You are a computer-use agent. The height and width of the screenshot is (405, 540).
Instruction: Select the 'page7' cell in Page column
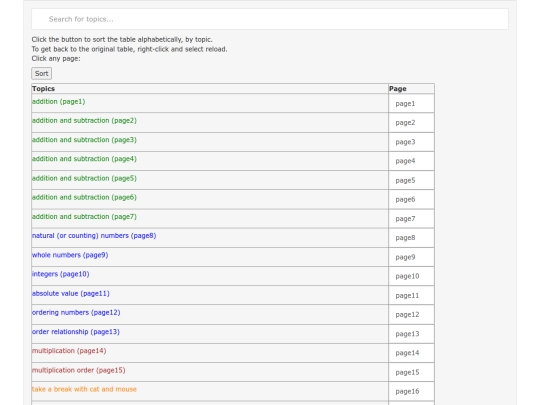click(411, 219)
